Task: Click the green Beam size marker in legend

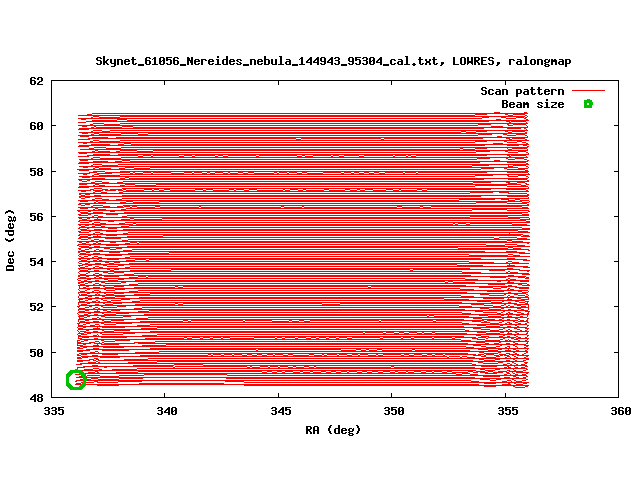Action: (588, 104)
